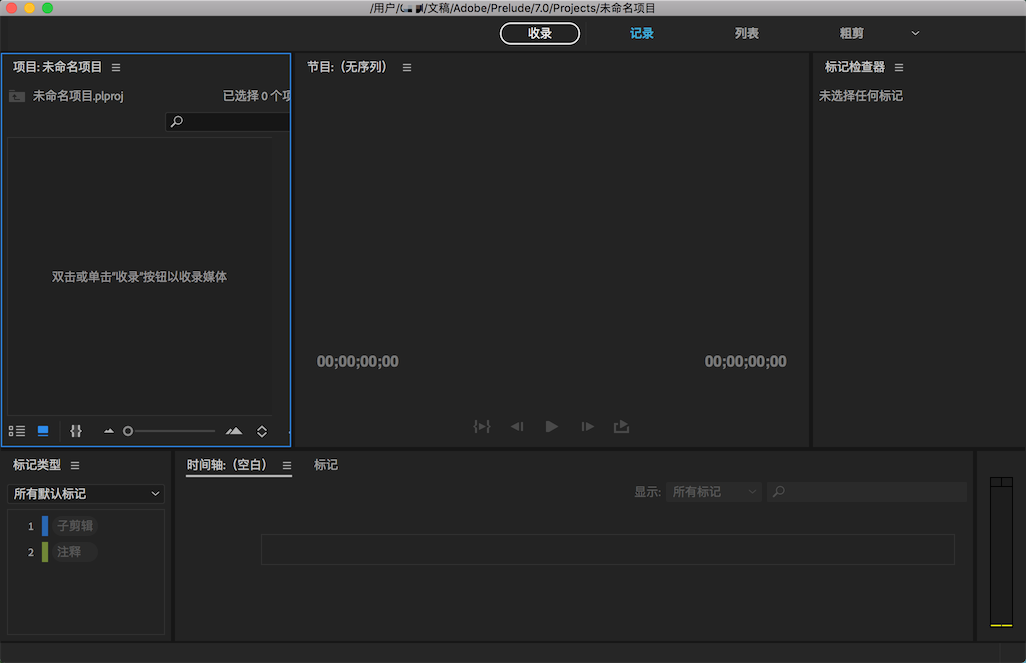The image size is (1026, 663).
Task: Click the 注释 marker button
Action: 75,552
